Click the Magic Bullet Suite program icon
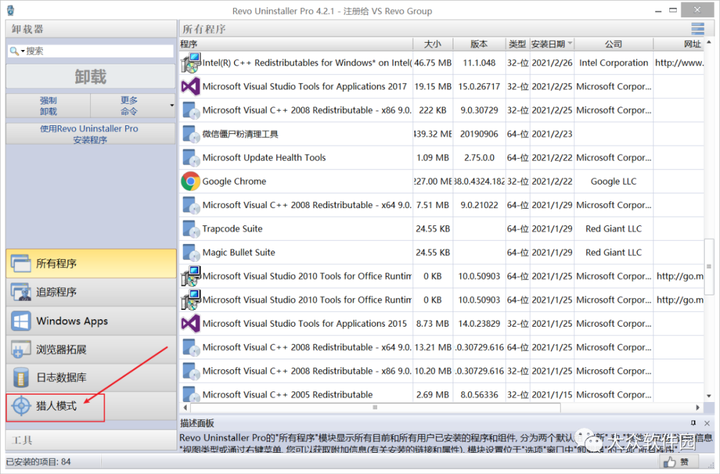This screenshot has width=720, height=474. coord(191,252)
